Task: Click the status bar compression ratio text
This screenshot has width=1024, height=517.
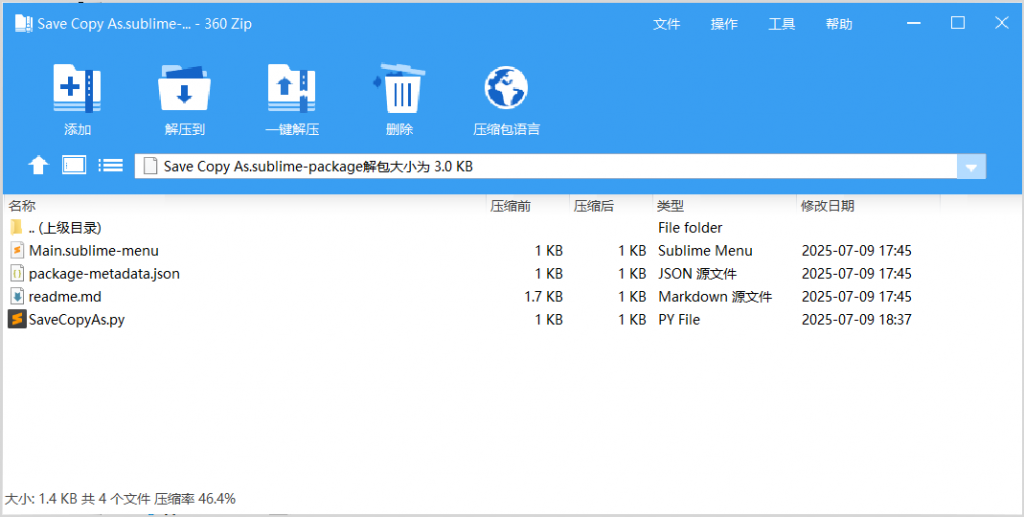Action: pyautogui.click(x=195, y=499)
